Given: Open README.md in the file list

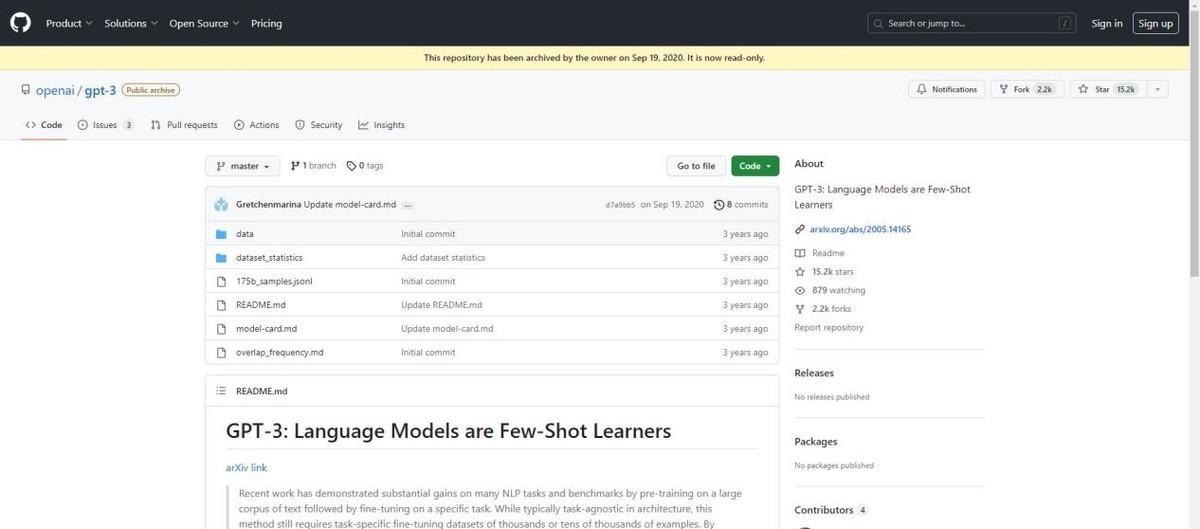Looking at the screenshot, I should click(261, 305).
